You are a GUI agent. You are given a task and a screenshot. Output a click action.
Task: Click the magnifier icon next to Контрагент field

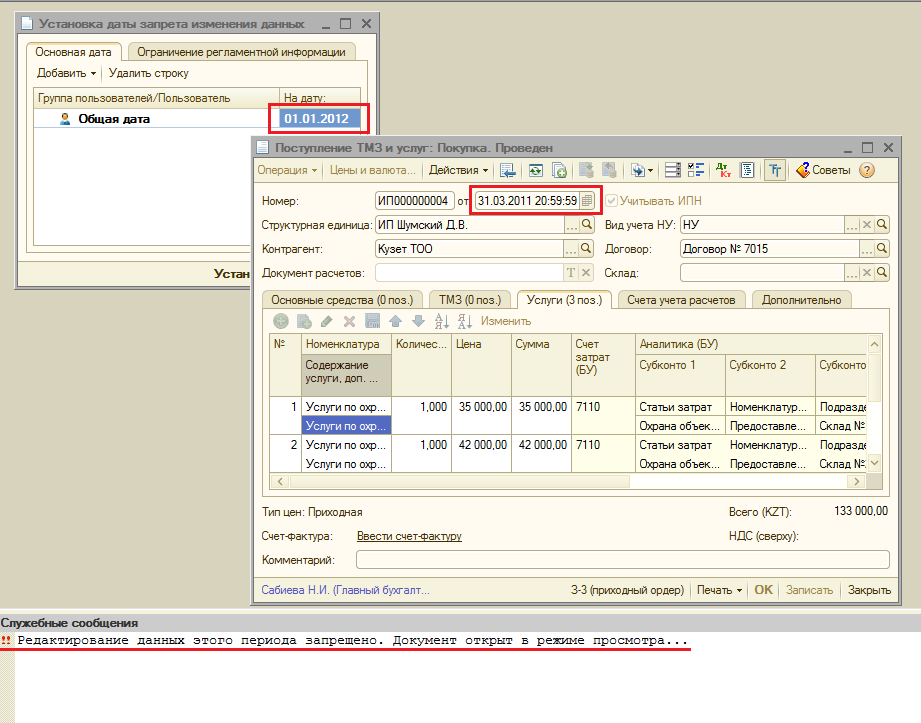pyautogui.click(x=587, y=248)
